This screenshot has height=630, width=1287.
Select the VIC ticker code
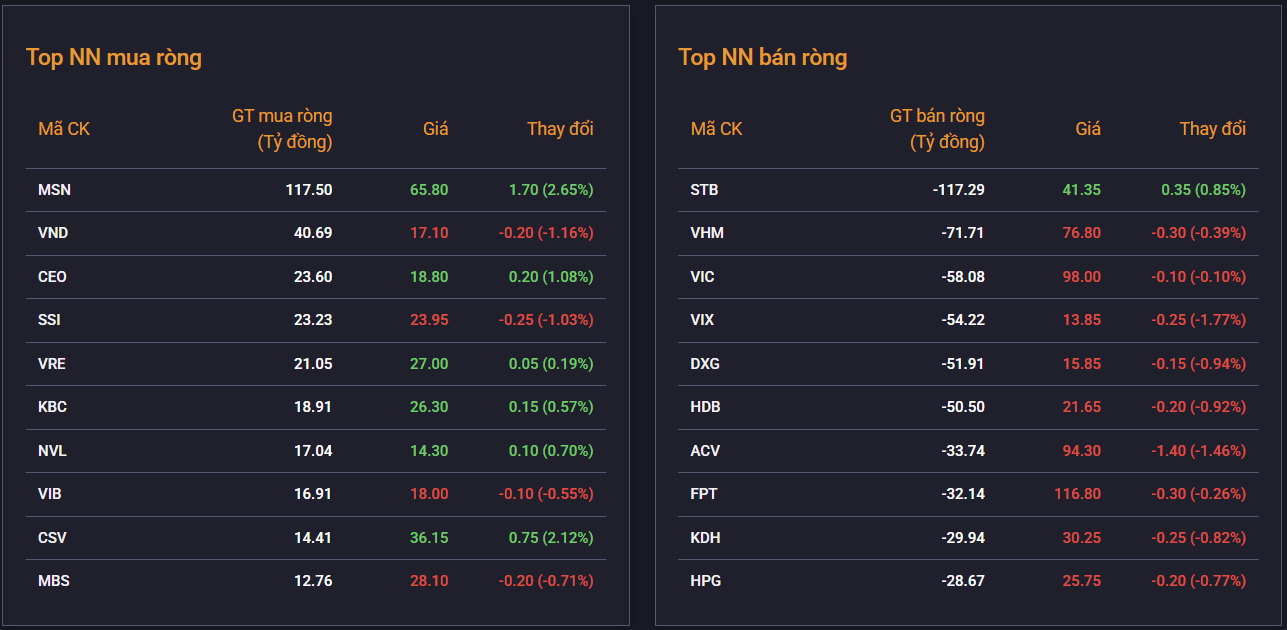pyautogui.click(x=703, y=277)
